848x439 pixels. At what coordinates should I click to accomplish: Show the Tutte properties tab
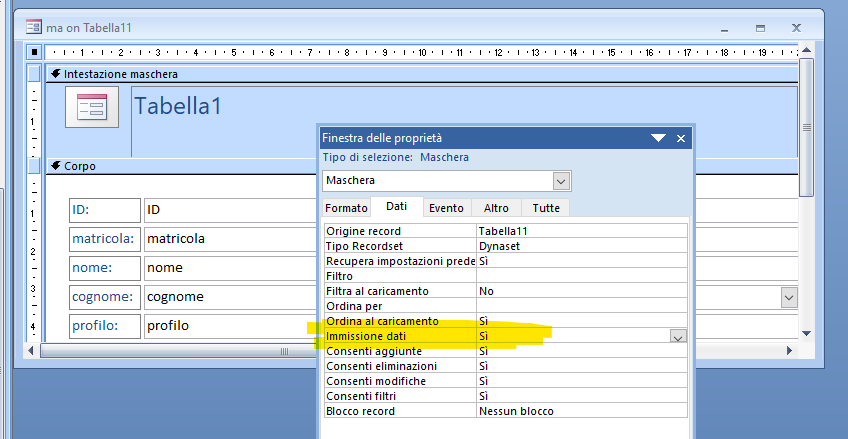point(546,208)
